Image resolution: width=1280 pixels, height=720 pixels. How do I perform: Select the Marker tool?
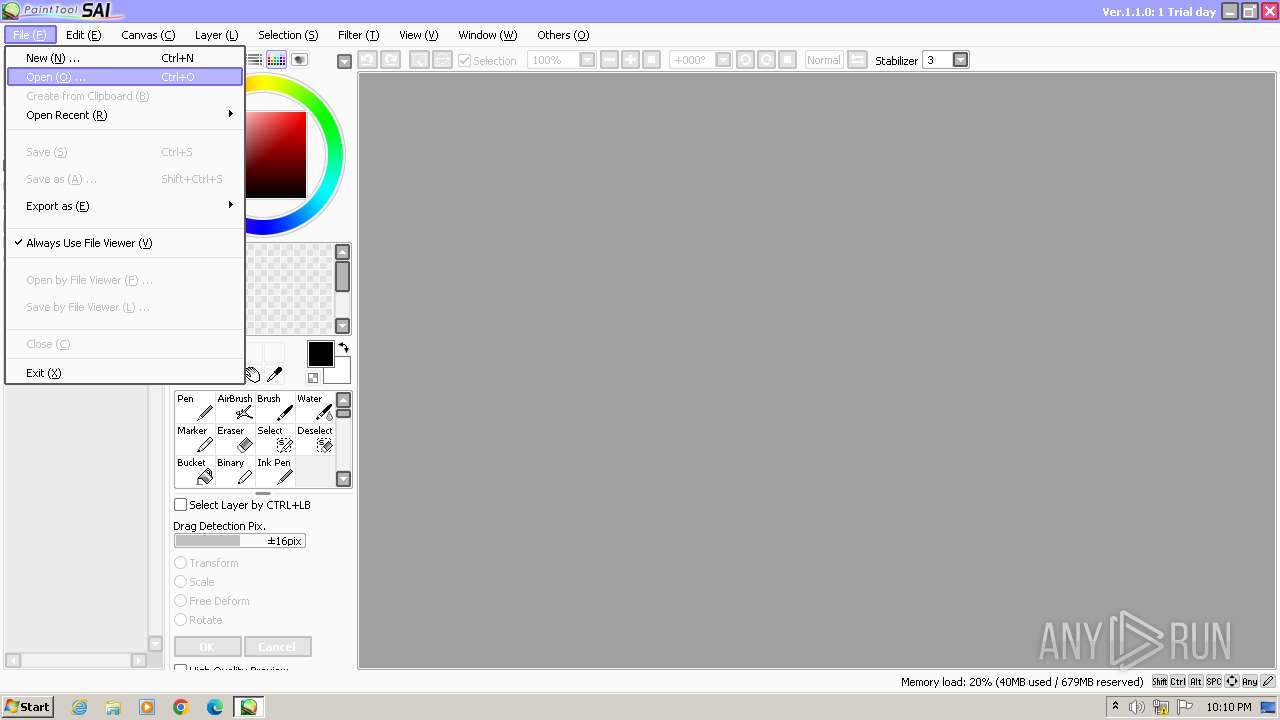click(x=194, y=439)
